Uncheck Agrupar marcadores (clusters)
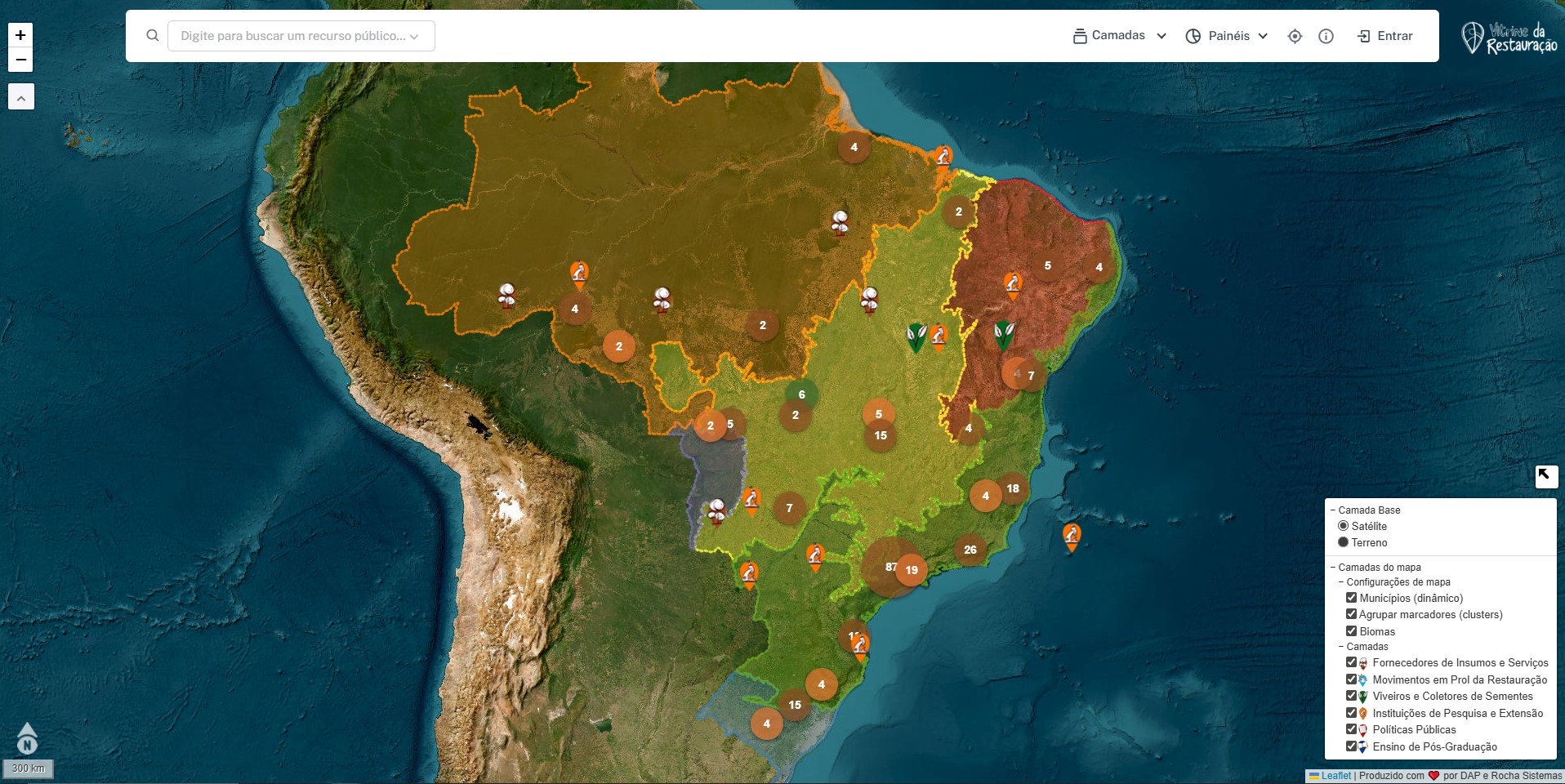Screen dimensions: 1565x784 click(x=1352, y=614)
